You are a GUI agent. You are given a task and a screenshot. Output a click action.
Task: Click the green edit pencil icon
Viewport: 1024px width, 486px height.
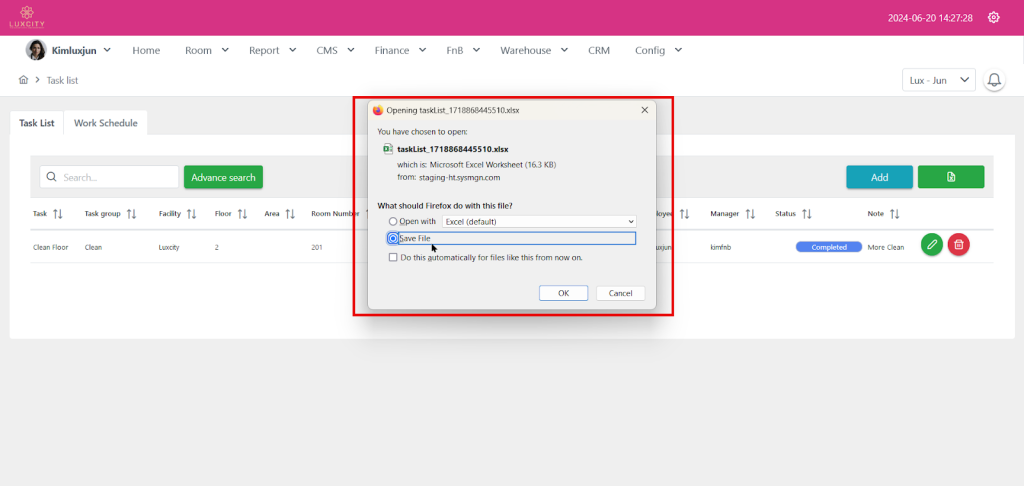tap(931, 244)
